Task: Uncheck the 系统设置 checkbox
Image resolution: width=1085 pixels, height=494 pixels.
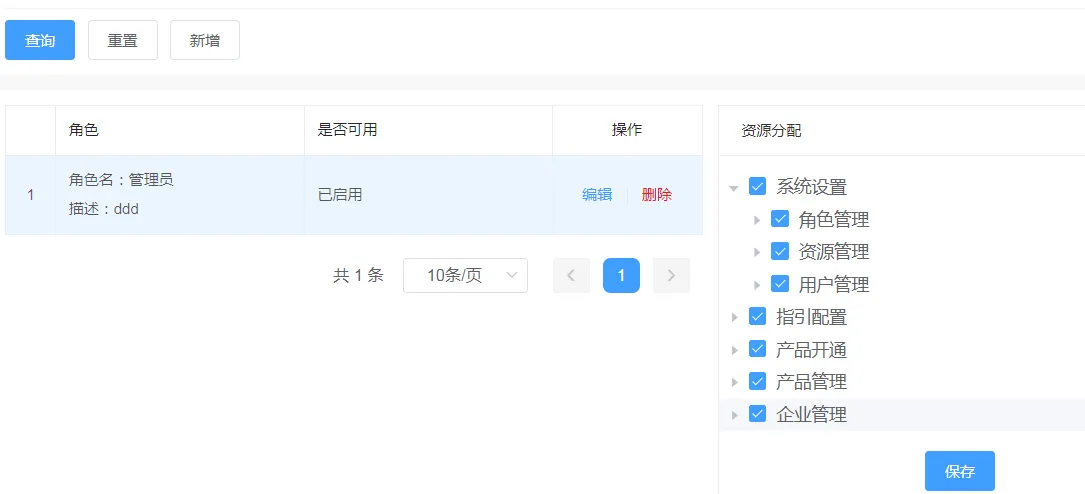Action: click(x=757, y=186)
